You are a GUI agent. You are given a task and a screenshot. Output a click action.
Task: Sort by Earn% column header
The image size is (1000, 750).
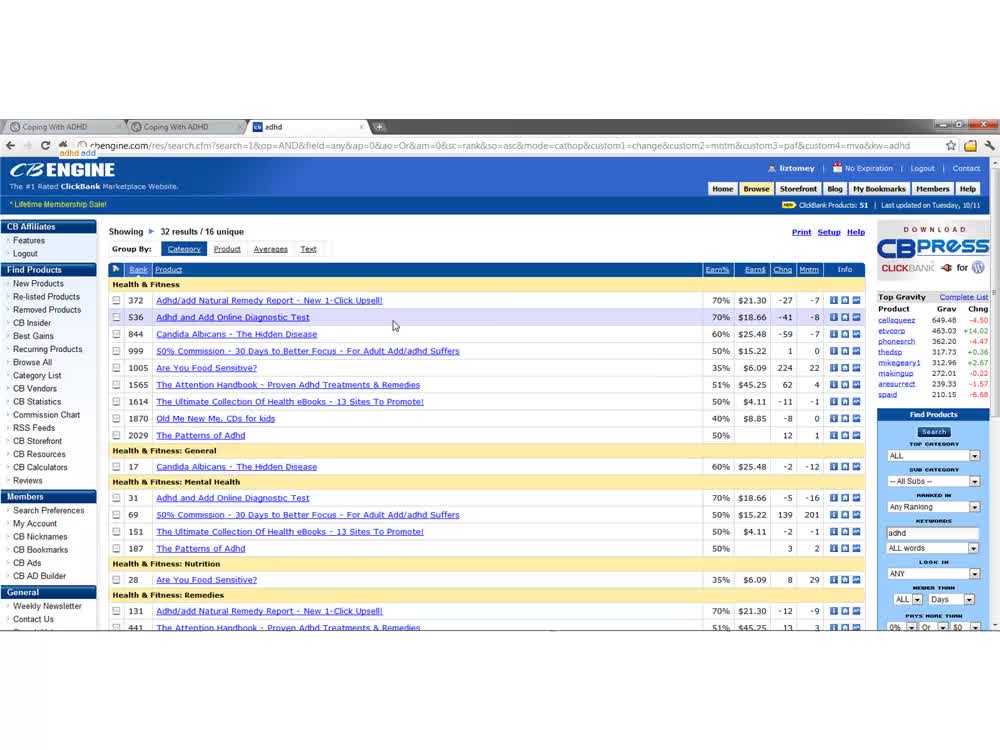(717, 270)
